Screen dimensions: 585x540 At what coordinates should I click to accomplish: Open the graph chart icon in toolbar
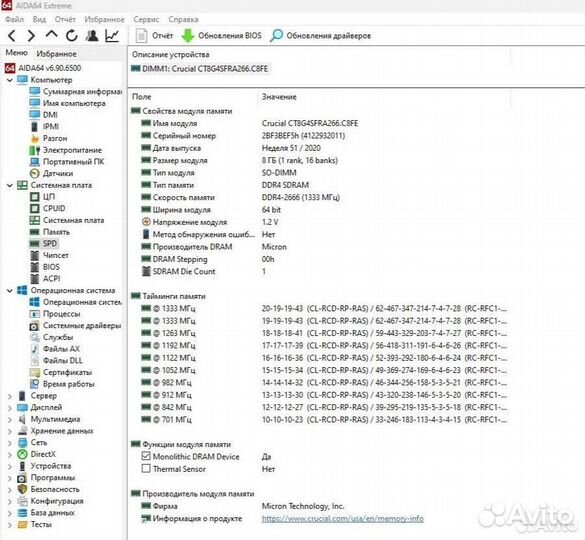[x=112, y=36]
